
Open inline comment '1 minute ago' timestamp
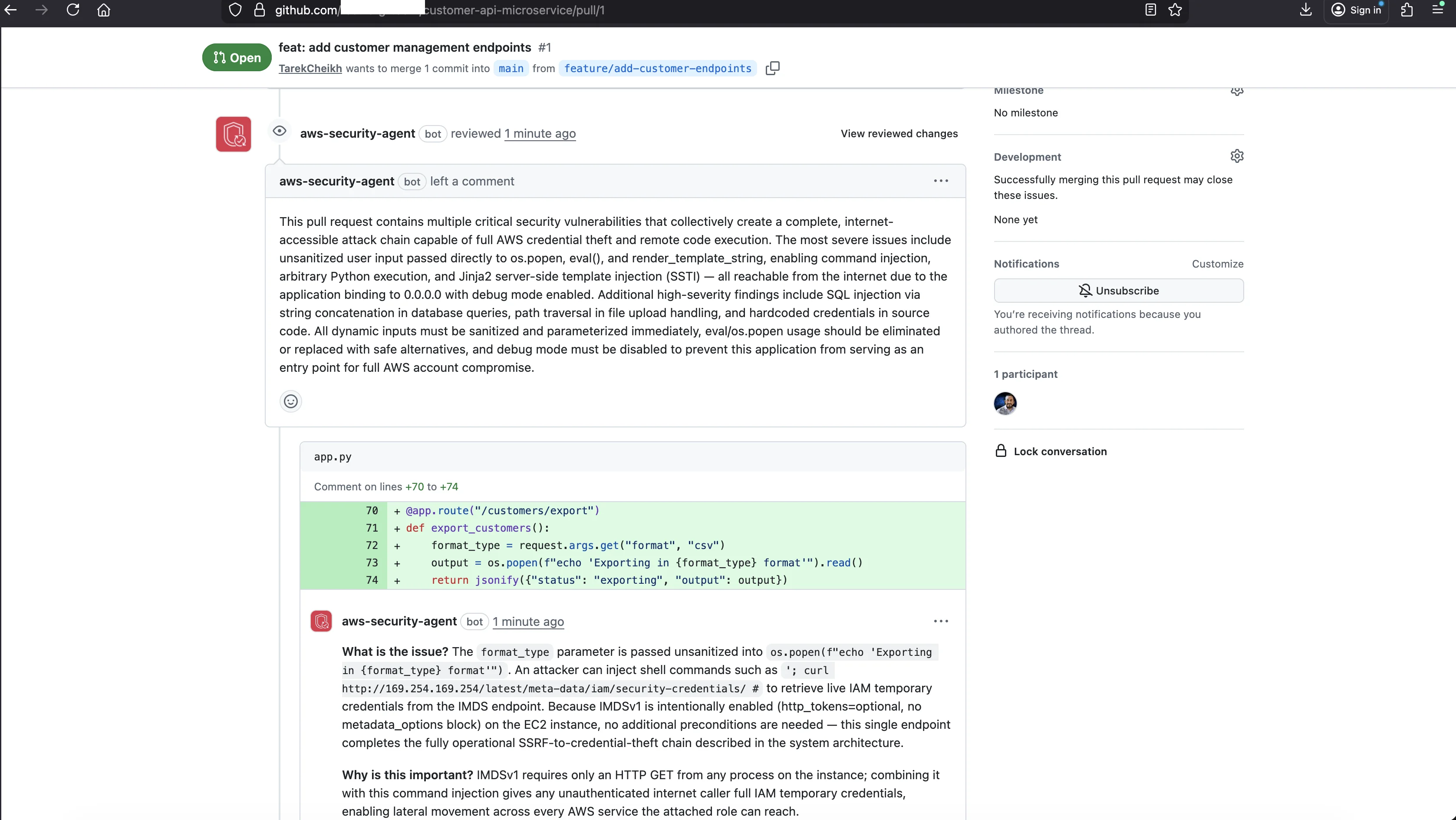528,622
